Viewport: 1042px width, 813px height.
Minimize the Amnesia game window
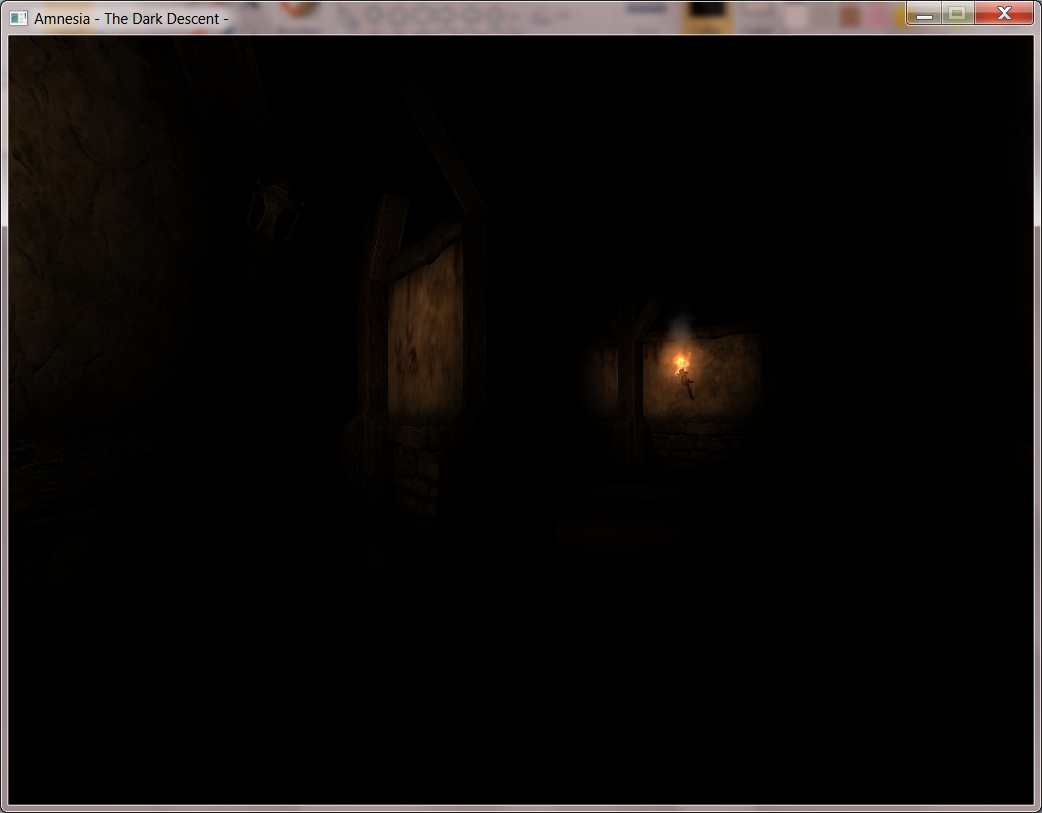coord(924,14)
